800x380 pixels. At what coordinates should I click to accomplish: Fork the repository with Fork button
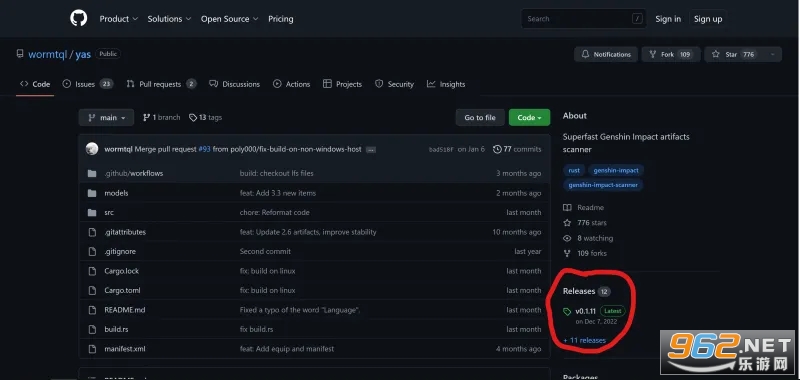[670, 54]
